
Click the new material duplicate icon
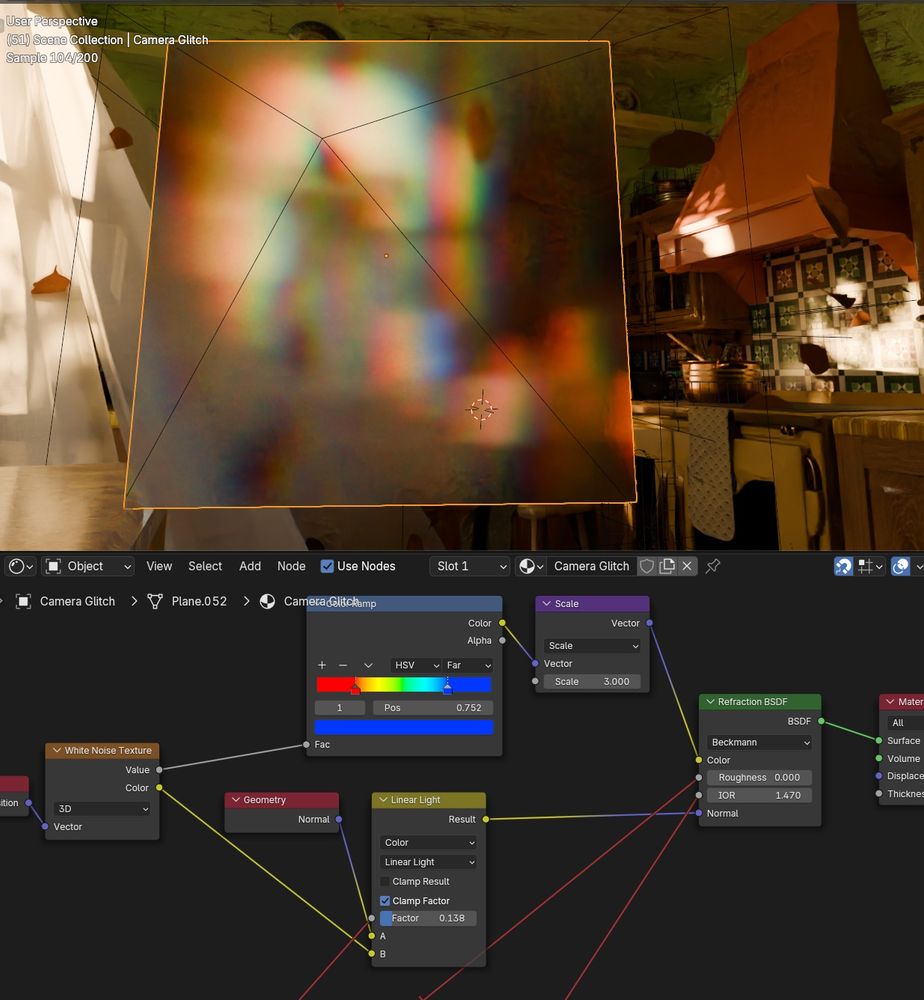(667, 566)
